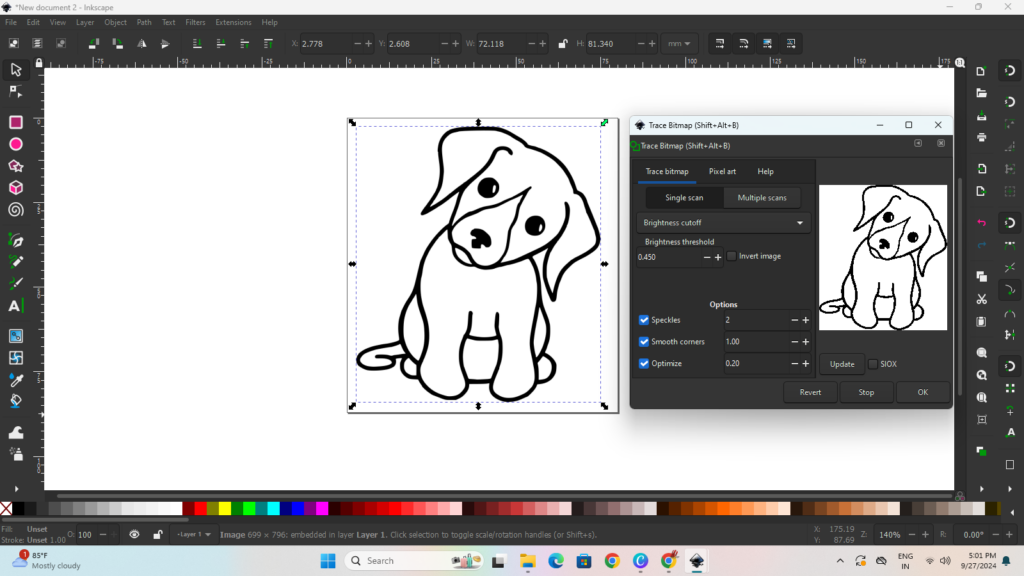Uncheck the Speckles checkbox
Image resolution: width=1024 pixels, height=576 pixels.
pos(644,320)
